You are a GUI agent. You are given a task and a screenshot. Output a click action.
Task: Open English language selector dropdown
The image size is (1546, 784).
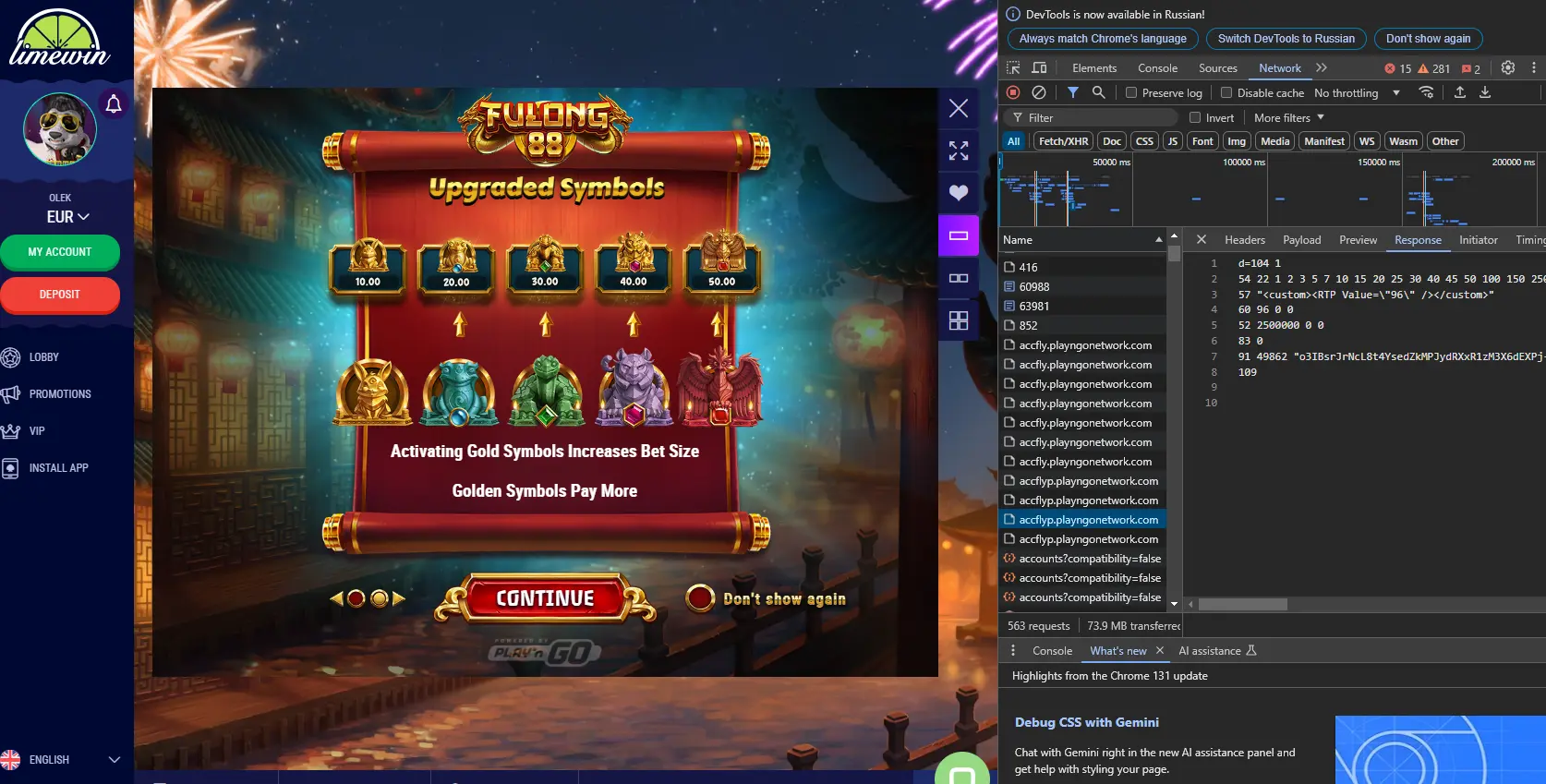[61, 760]
